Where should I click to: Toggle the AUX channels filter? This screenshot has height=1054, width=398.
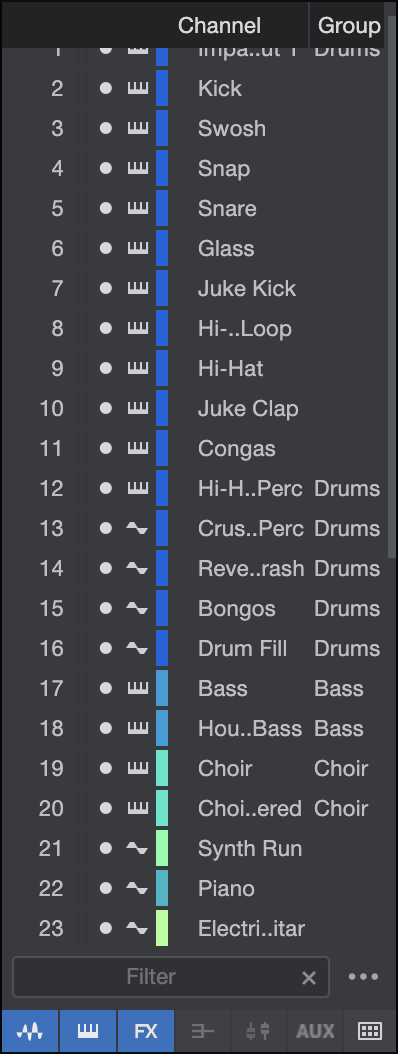[x=315, y=1031]
